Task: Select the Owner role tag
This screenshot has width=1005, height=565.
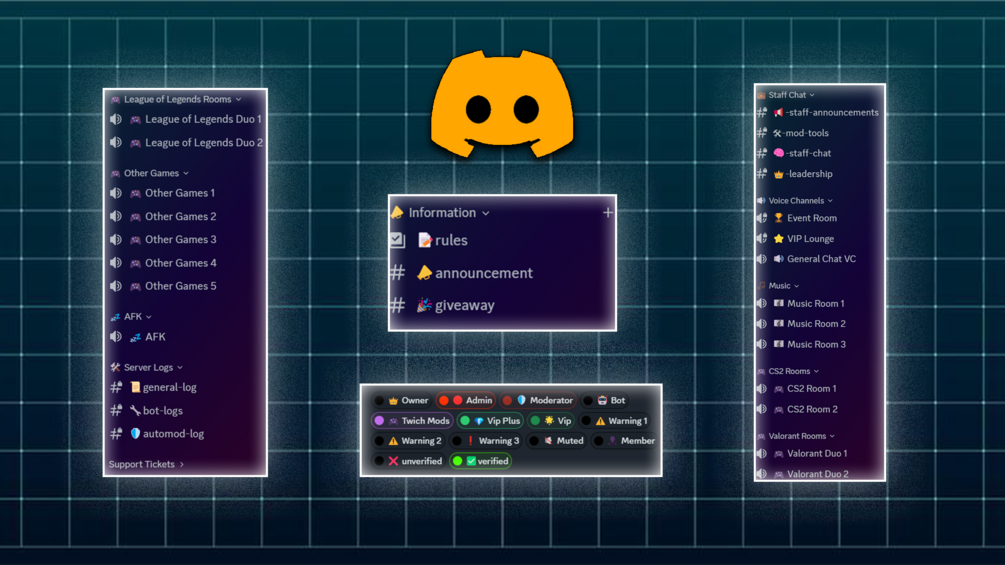Action: tap(402, 400)
